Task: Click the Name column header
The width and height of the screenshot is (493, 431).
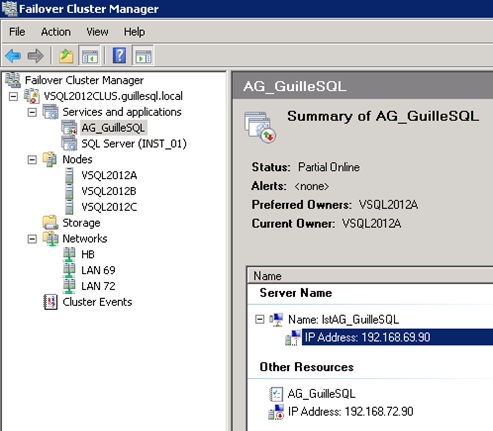Action: coord(370,276)
